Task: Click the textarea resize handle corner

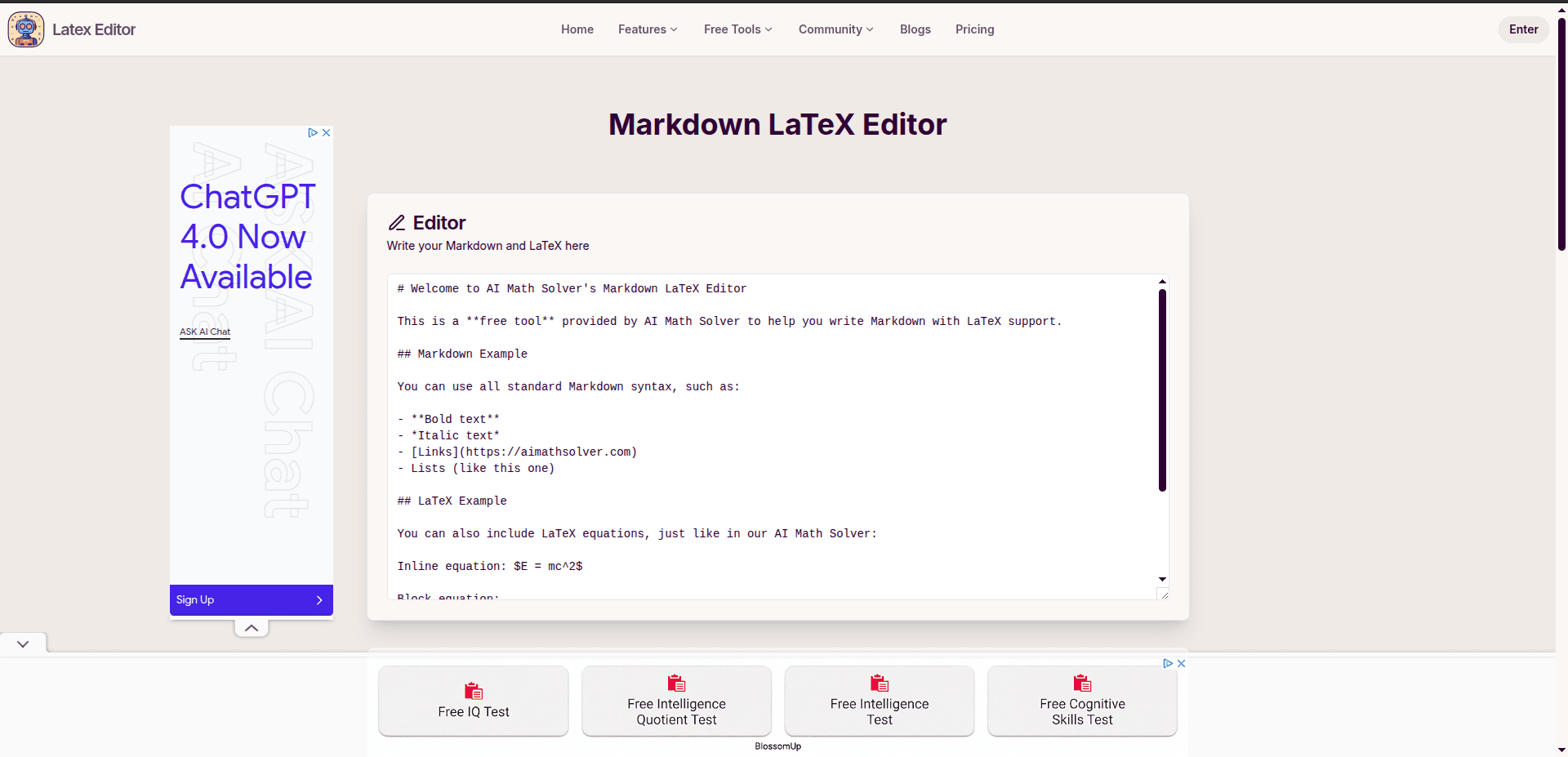Action: (1163, 594)
